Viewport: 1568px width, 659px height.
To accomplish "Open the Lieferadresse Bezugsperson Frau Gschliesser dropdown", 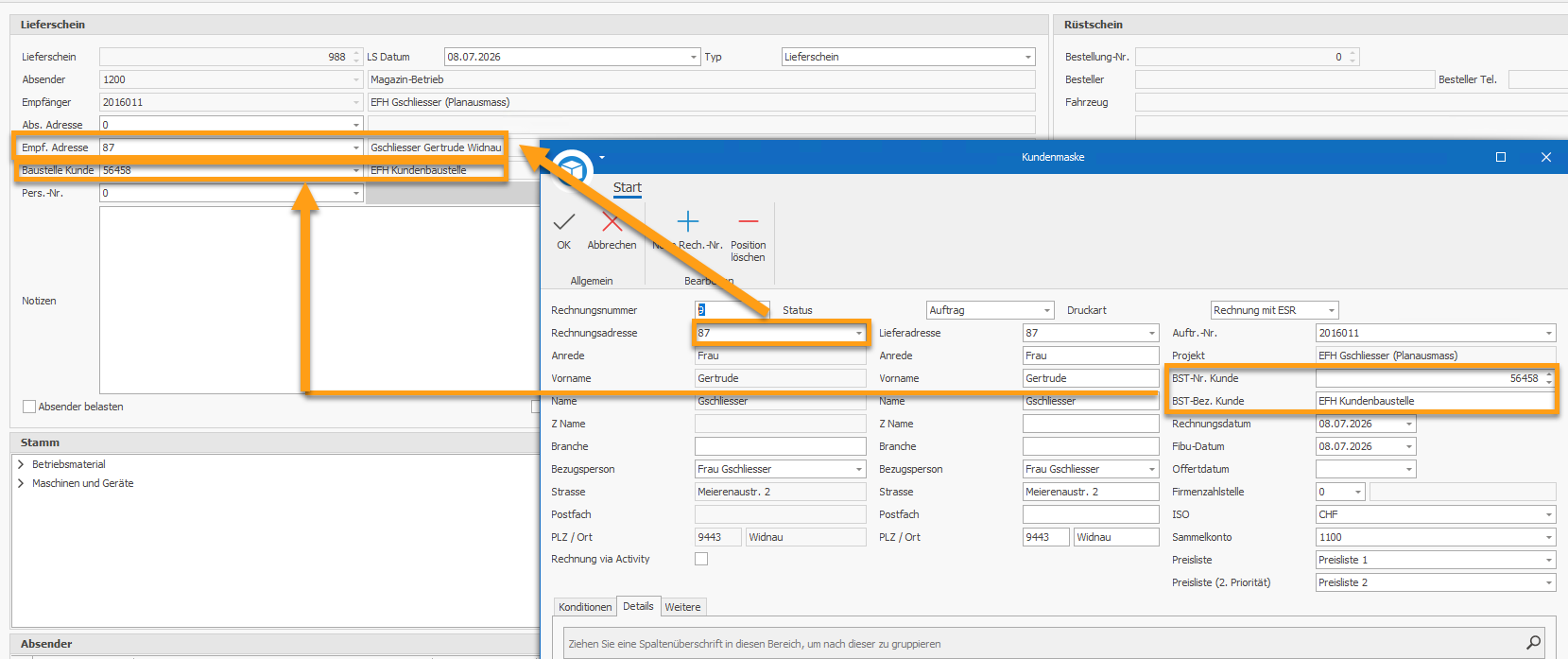I will [1152, 469].
